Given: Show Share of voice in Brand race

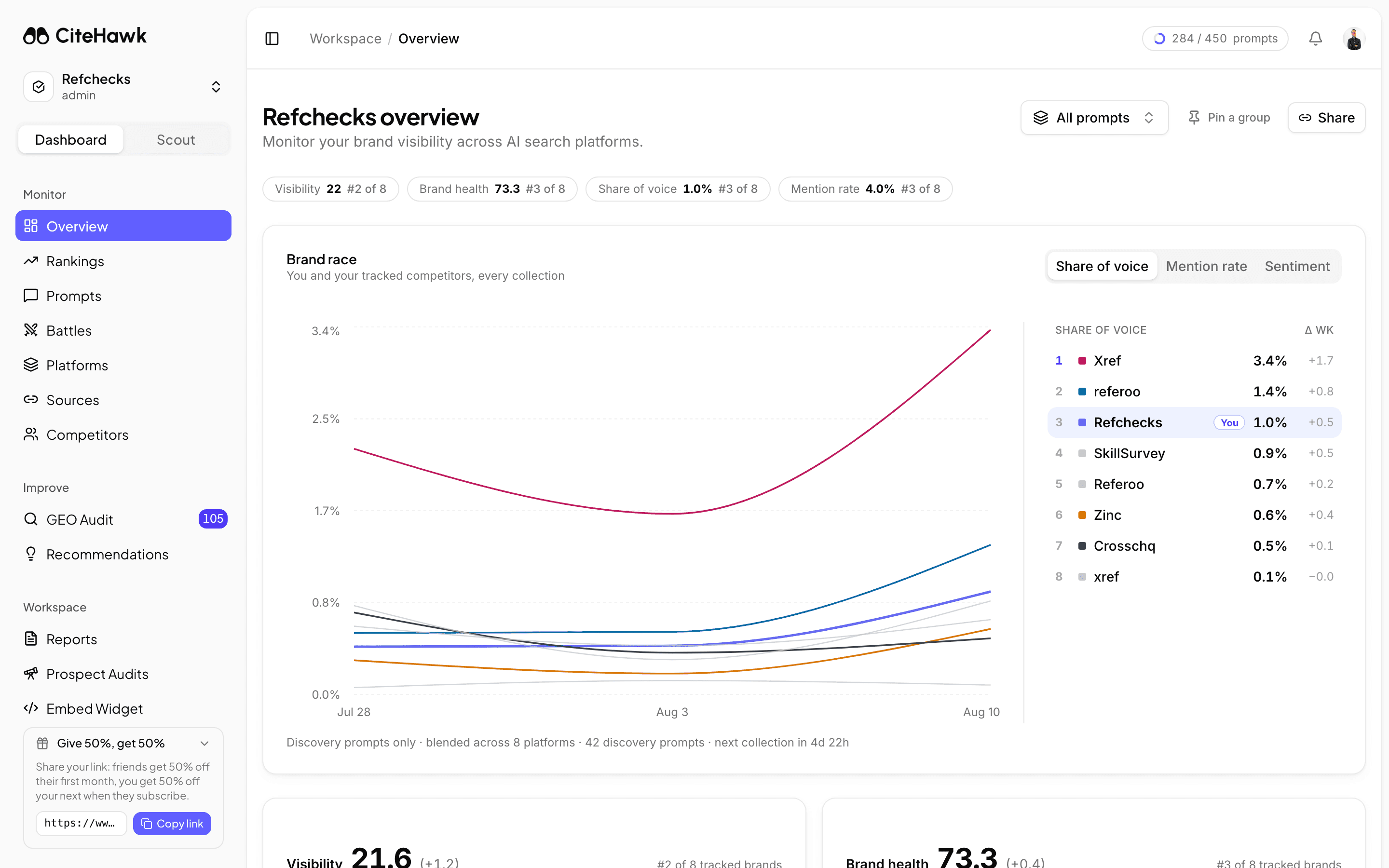Looking at the screenshot, I should 1102,266.
